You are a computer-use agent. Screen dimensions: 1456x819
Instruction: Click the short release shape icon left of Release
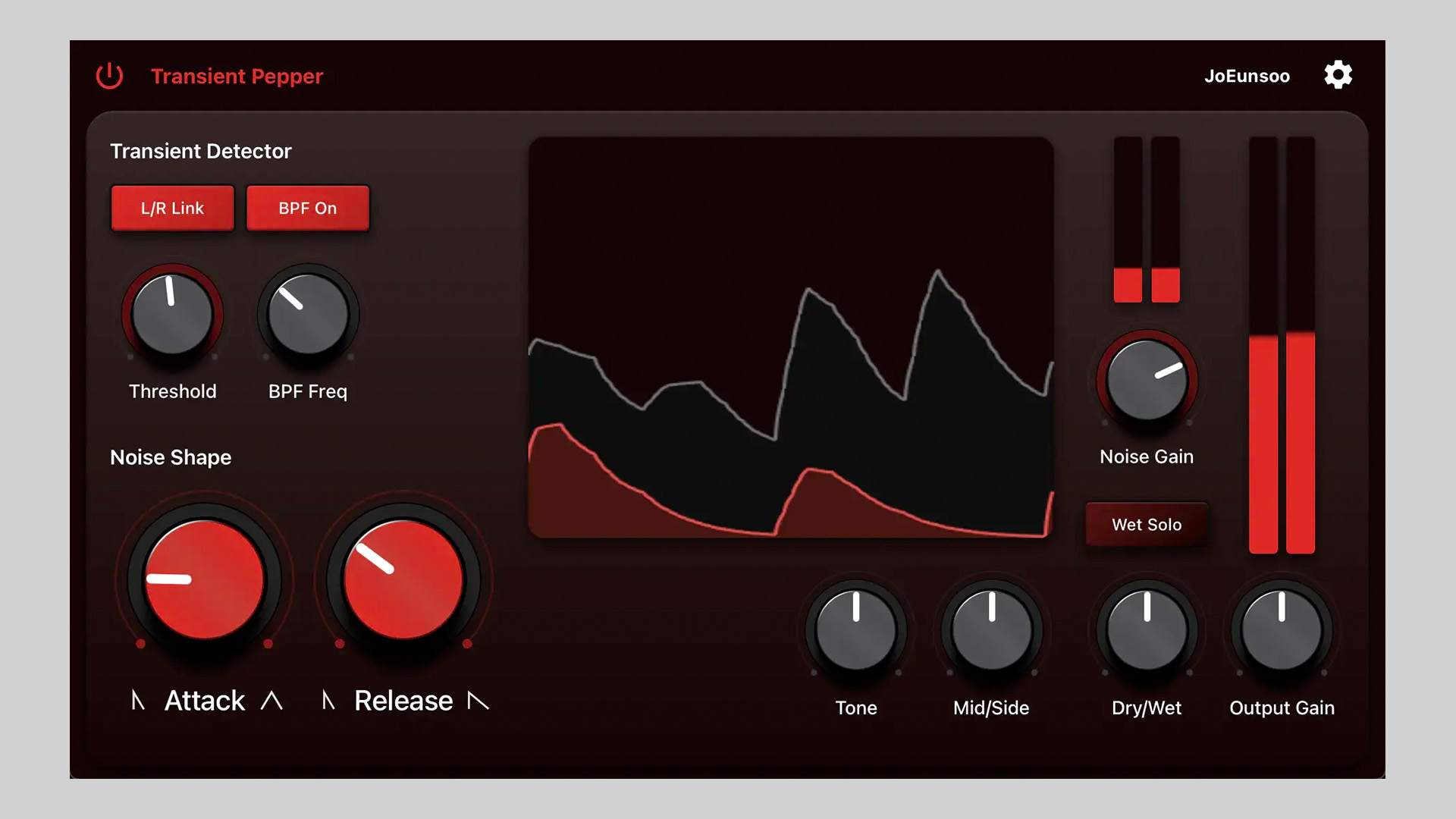point(328,700)
